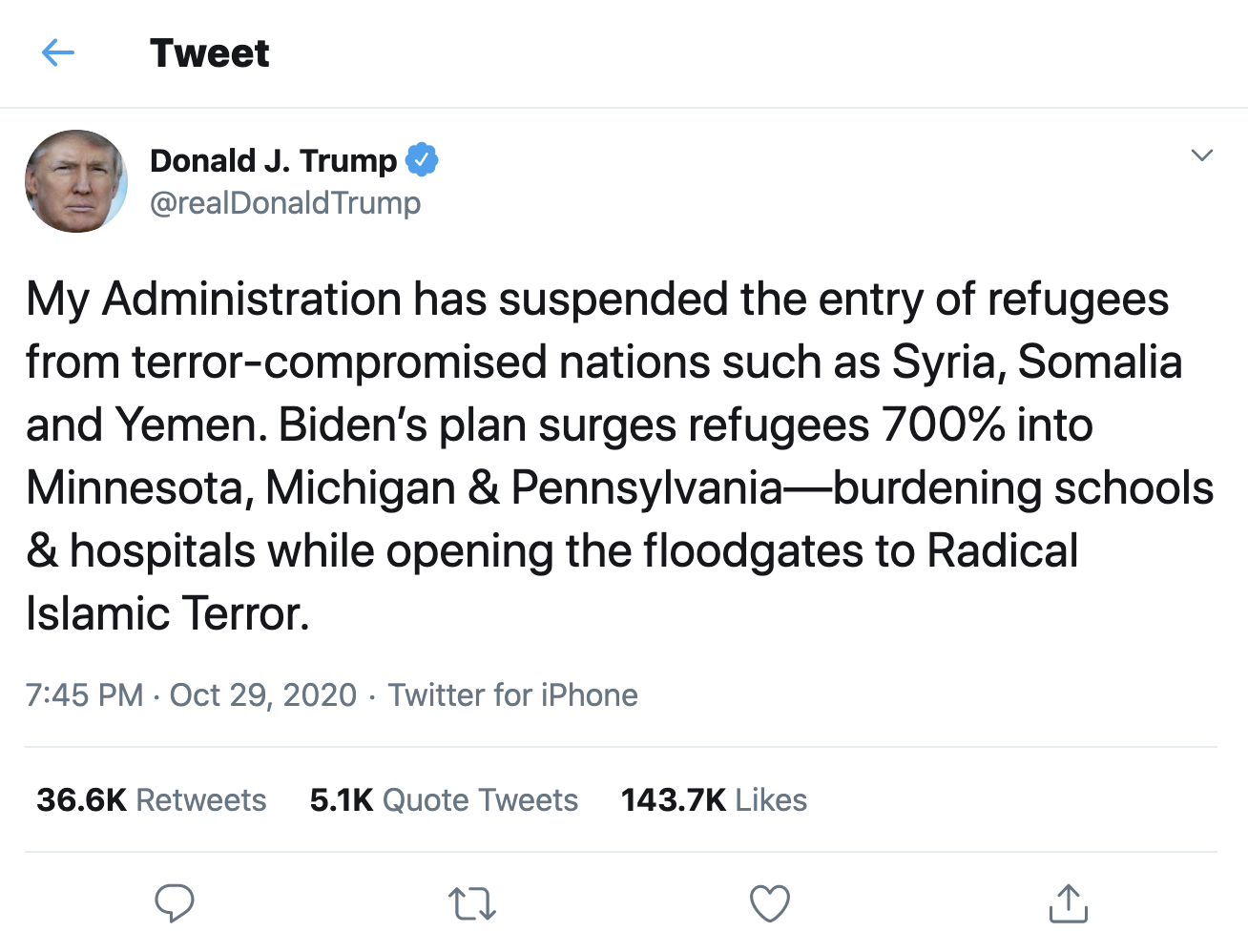This screenshot has height=952, width=1248.
Task: See who gave 143.7K Likes
Action: coord(714,800)
